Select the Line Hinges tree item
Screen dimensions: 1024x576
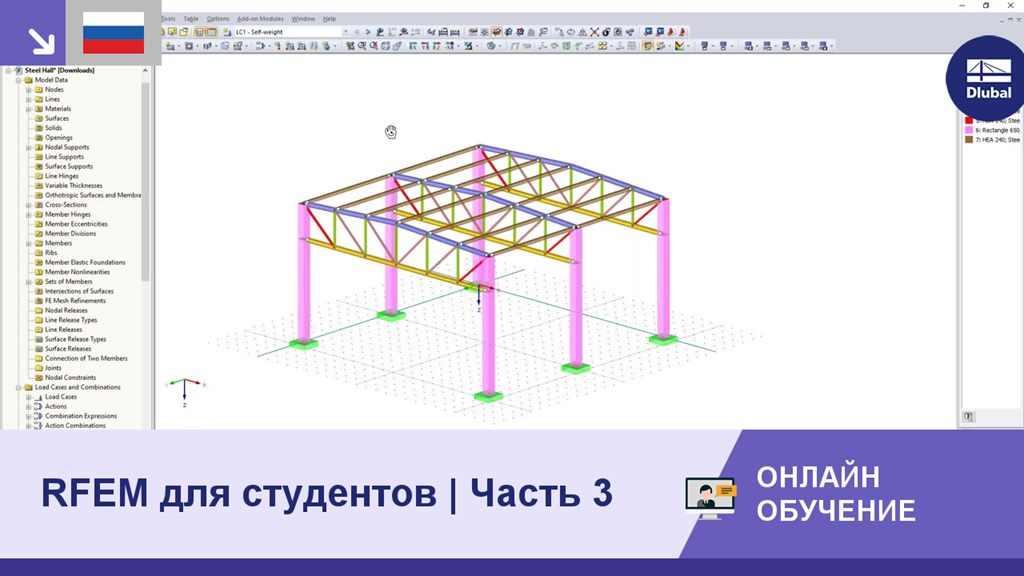point(61,176)
